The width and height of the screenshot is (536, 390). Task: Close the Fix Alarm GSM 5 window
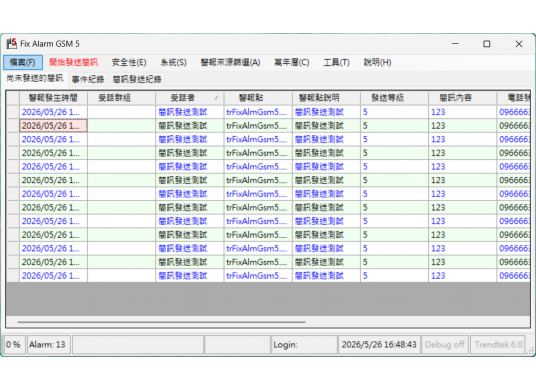point(519,44)
